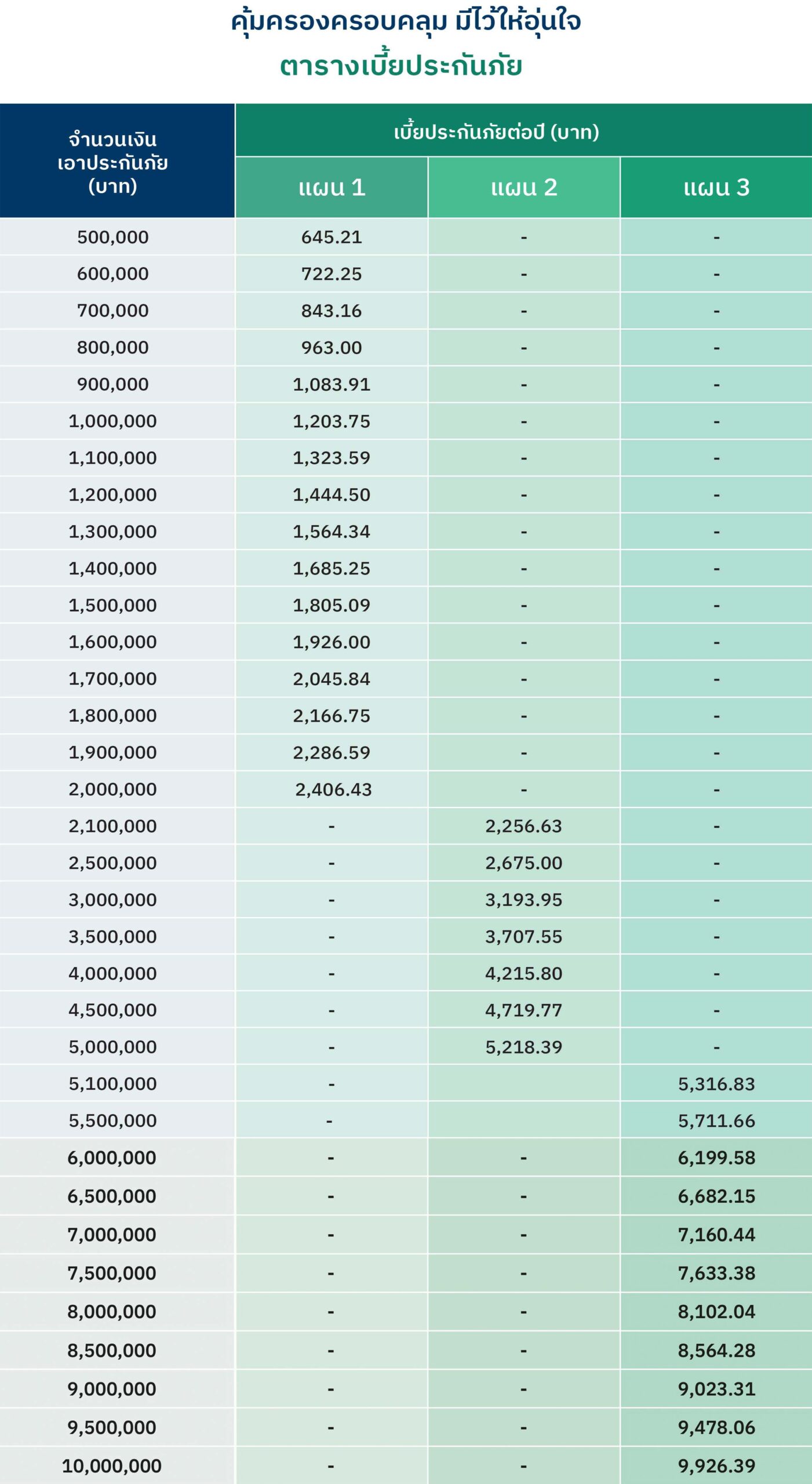Select the 5,100,000 sum insured cell
Image resolution: width=812 pixels, height=1484 pixels.
(113, 1084)
